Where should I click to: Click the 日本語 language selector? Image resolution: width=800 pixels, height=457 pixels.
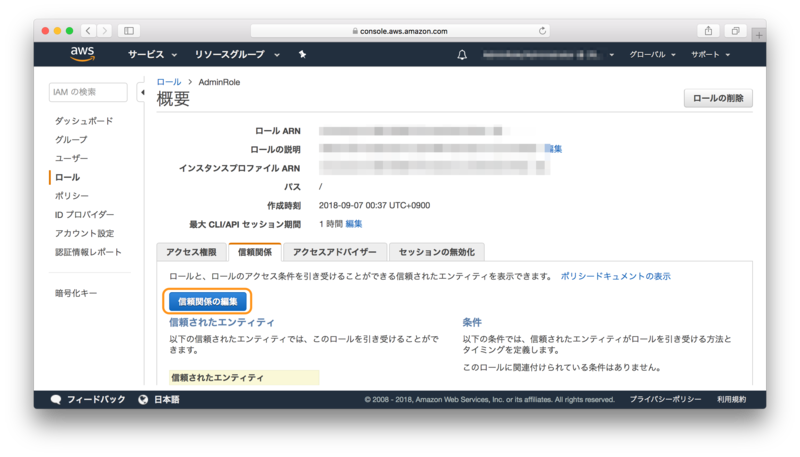[167, 399]
